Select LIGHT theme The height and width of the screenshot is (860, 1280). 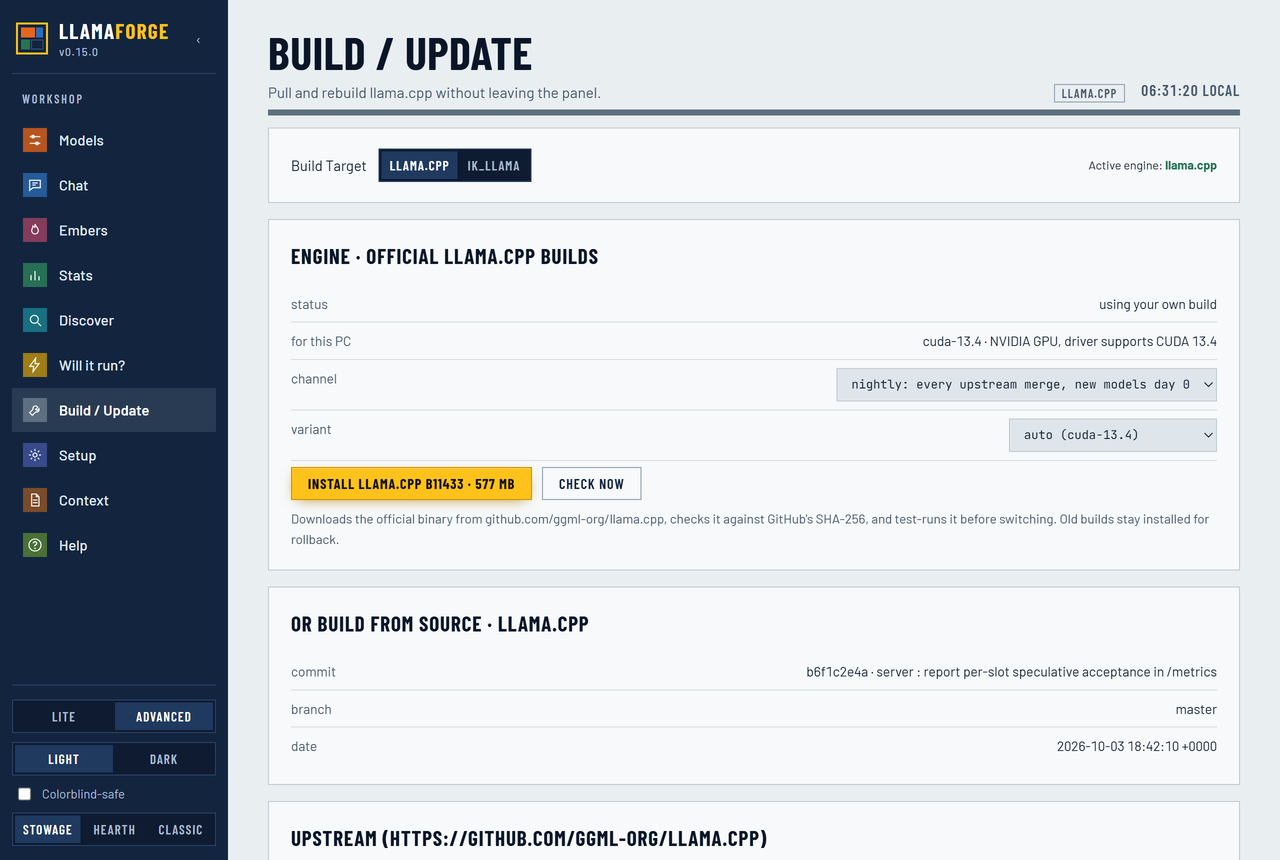(64, 759)
